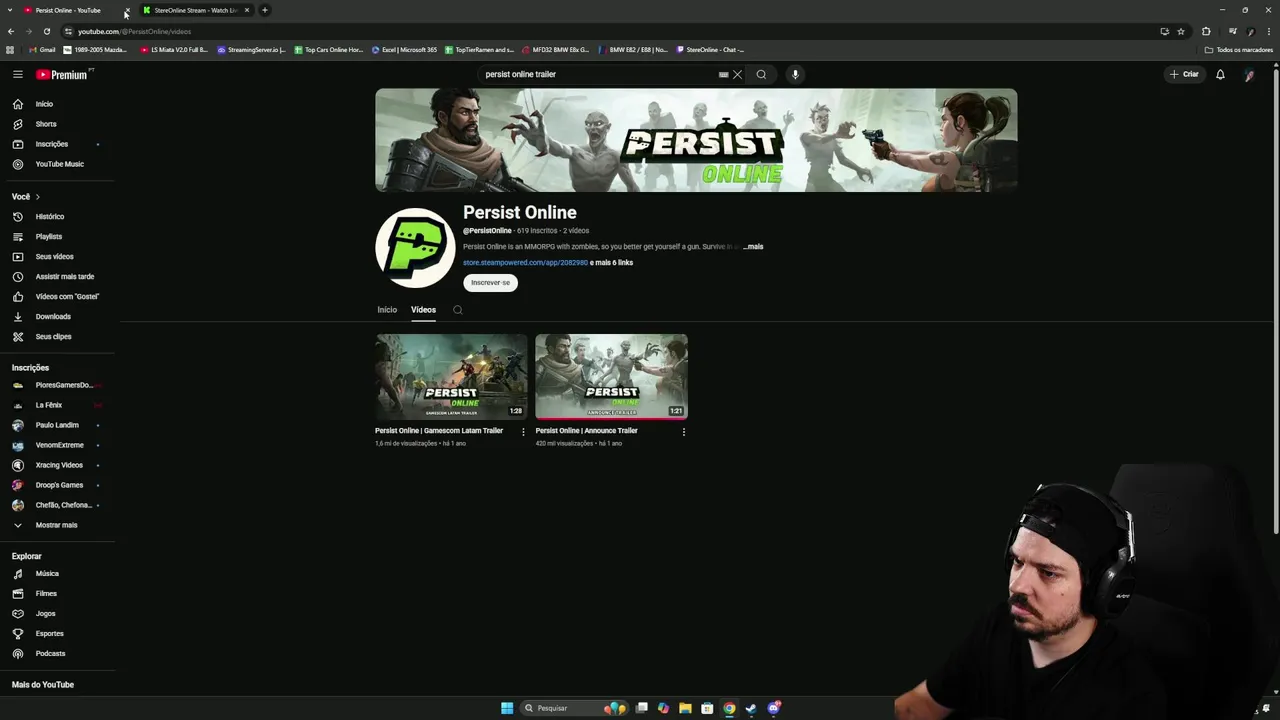Open Discord from the taskbar
The image size is (1280, 720).
click(773, 708)
